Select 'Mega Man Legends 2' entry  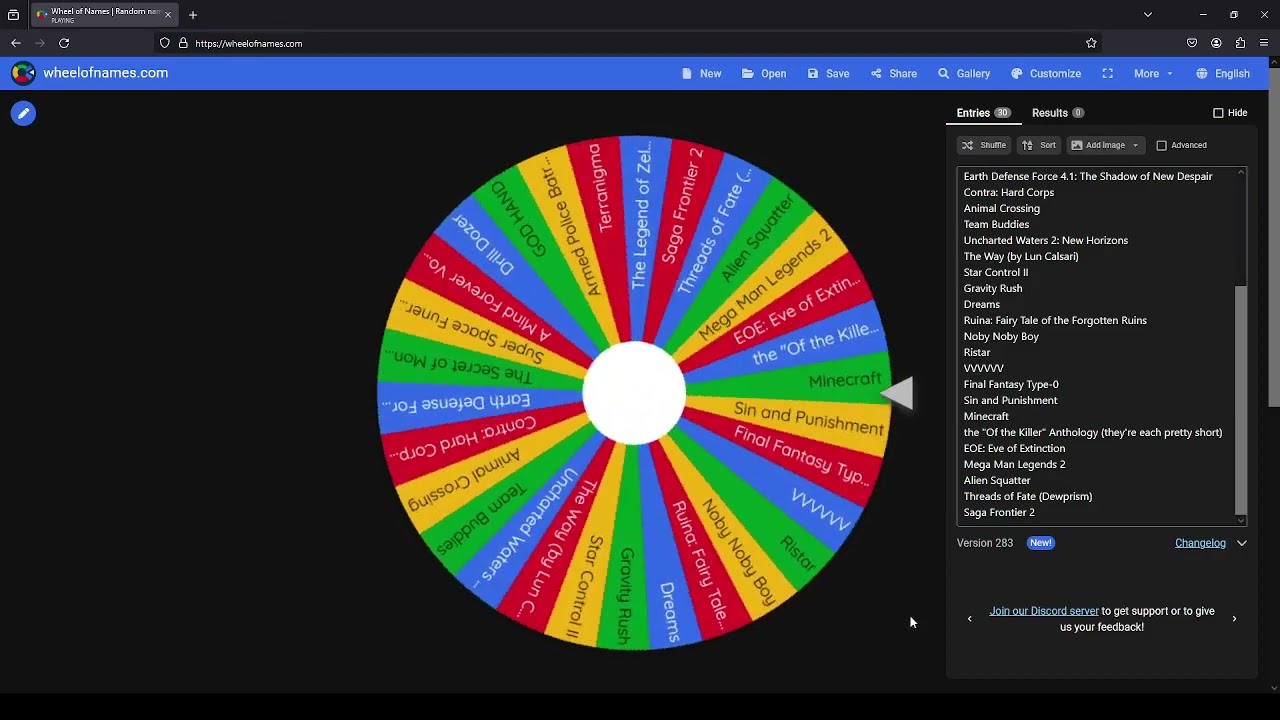[x=1014, y=464]
